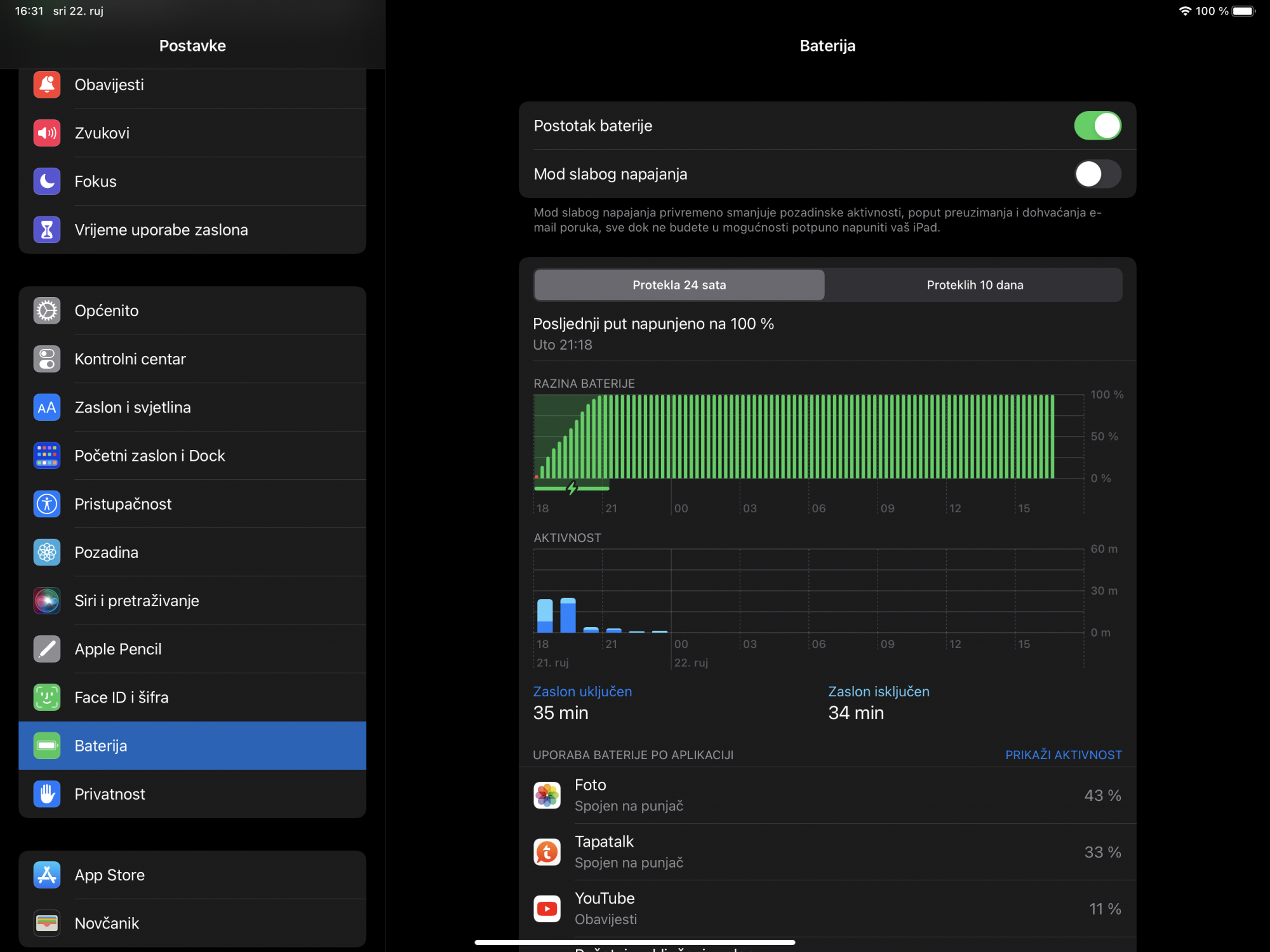
Task: Switch to Proteklih 10 dana tab
Action: pyautogui.click(x=974, y=285)
